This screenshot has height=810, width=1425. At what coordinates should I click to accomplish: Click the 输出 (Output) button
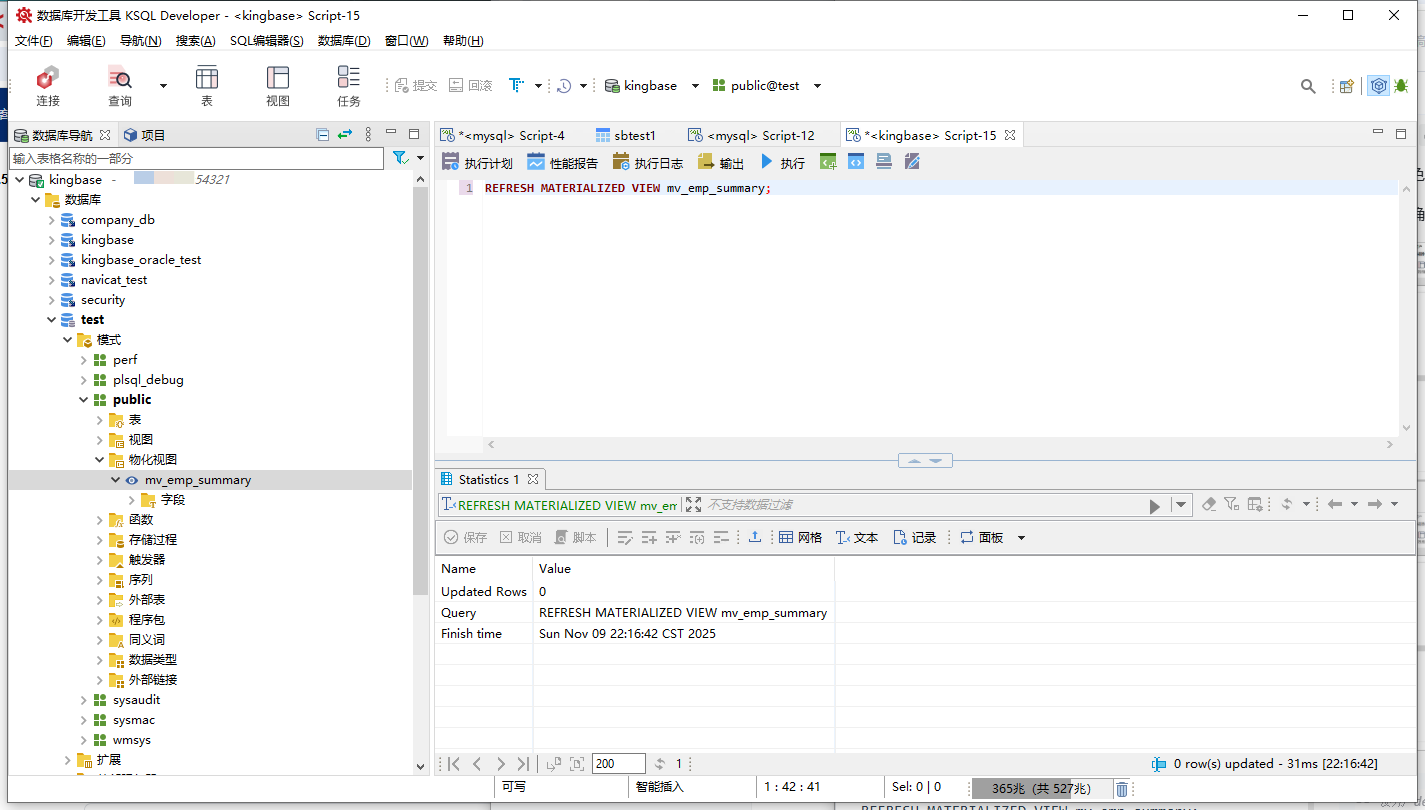pos(721,162)
